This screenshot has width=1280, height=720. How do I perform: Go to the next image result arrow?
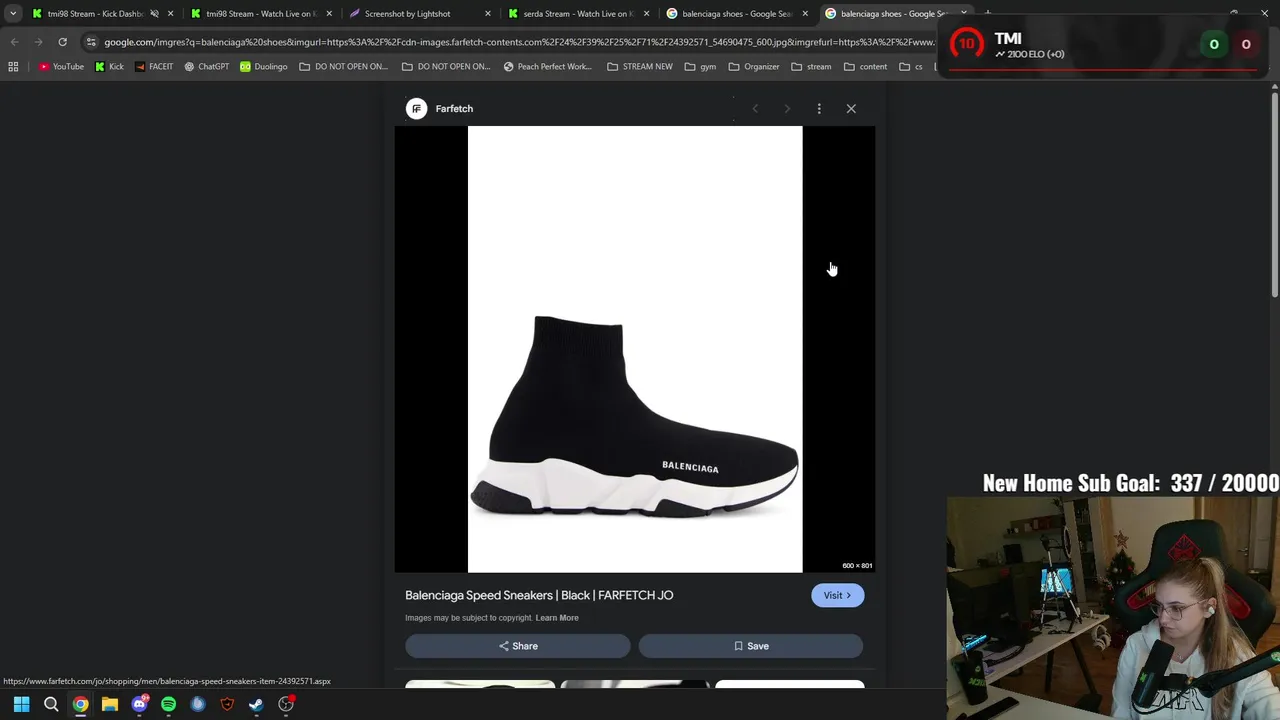(x=787, y=108)
